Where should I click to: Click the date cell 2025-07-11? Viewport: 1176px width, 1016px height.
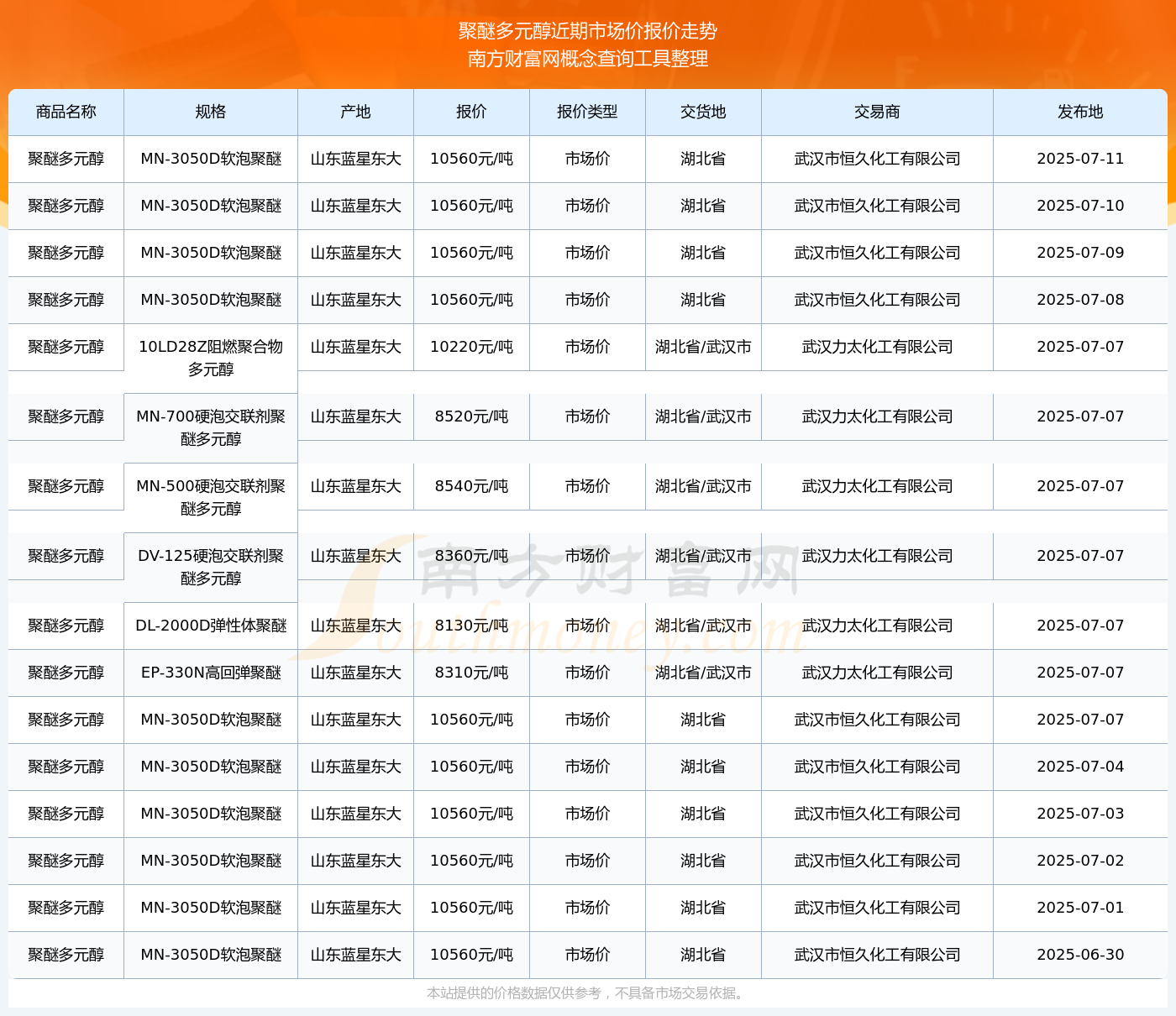coord(1081,159)
